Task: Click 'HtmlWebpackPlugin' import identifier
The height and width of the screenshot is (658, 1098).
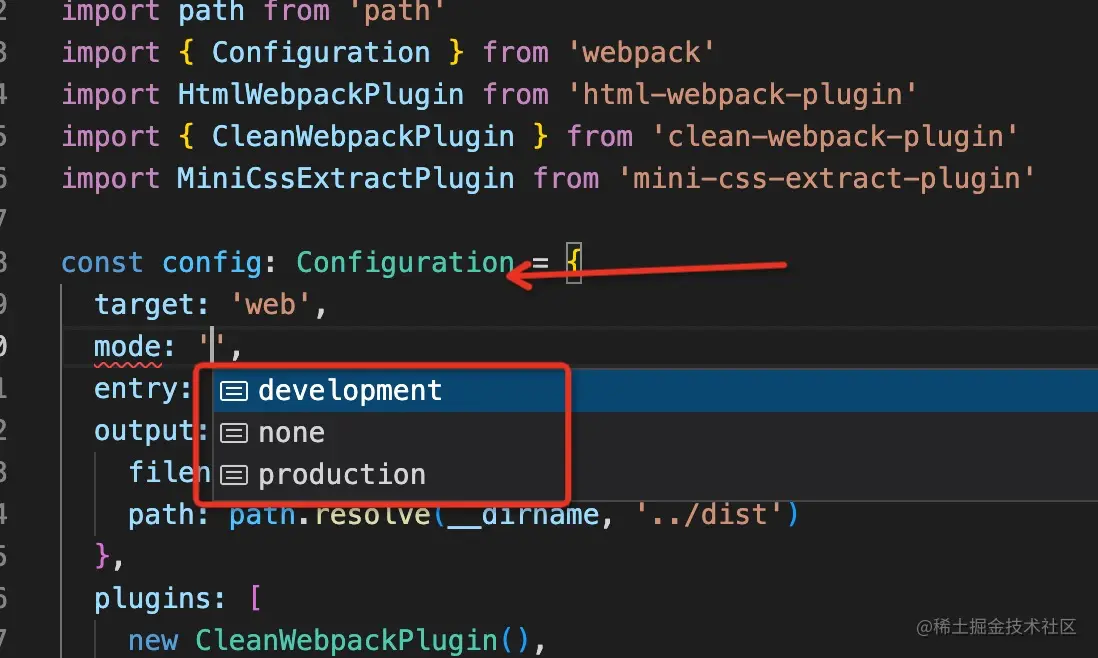Action: pos(321,94)
